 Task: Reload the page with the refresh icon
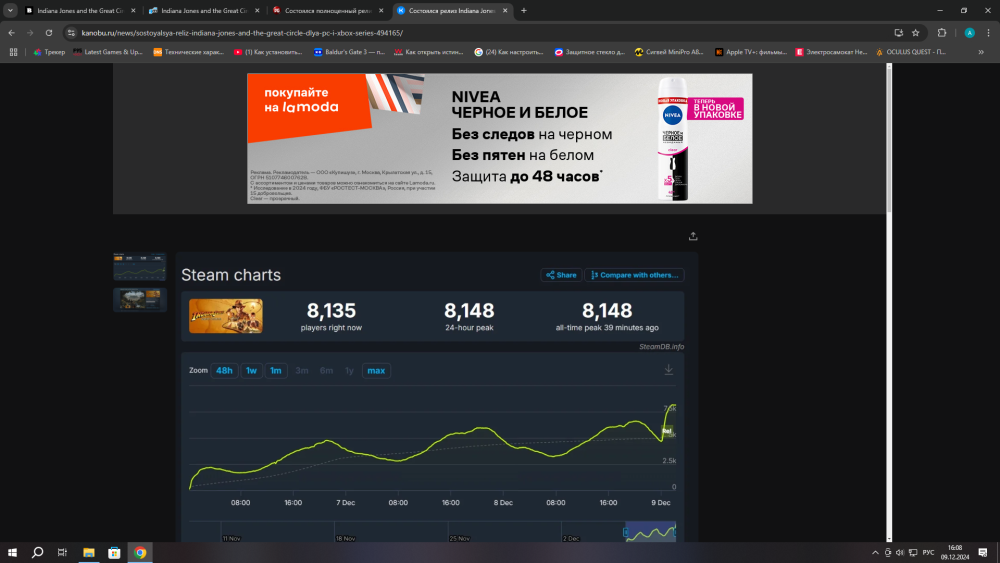point(48,32)
